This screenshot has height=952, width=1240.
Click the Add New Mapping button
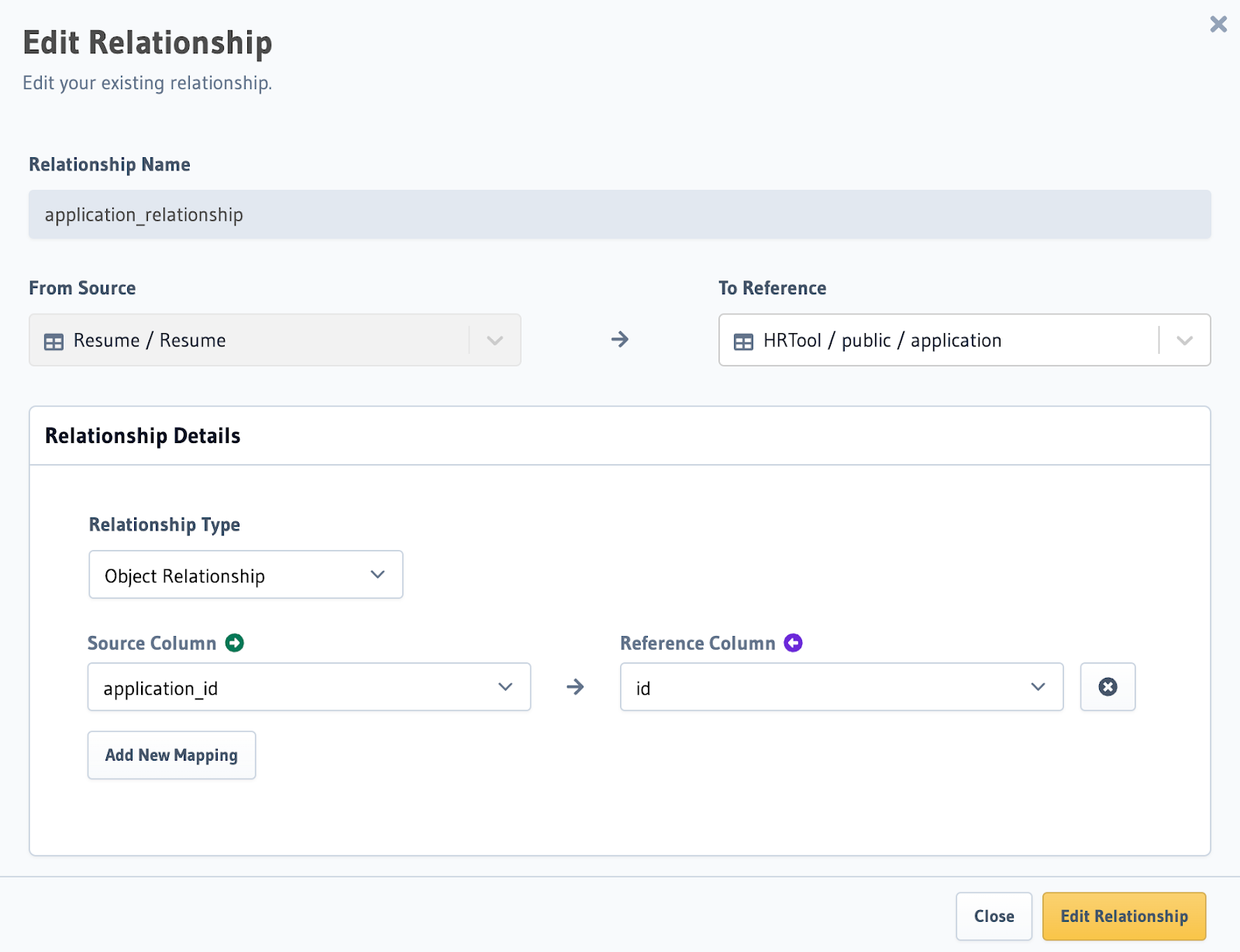pyautogui.click(x=171, y=755)
